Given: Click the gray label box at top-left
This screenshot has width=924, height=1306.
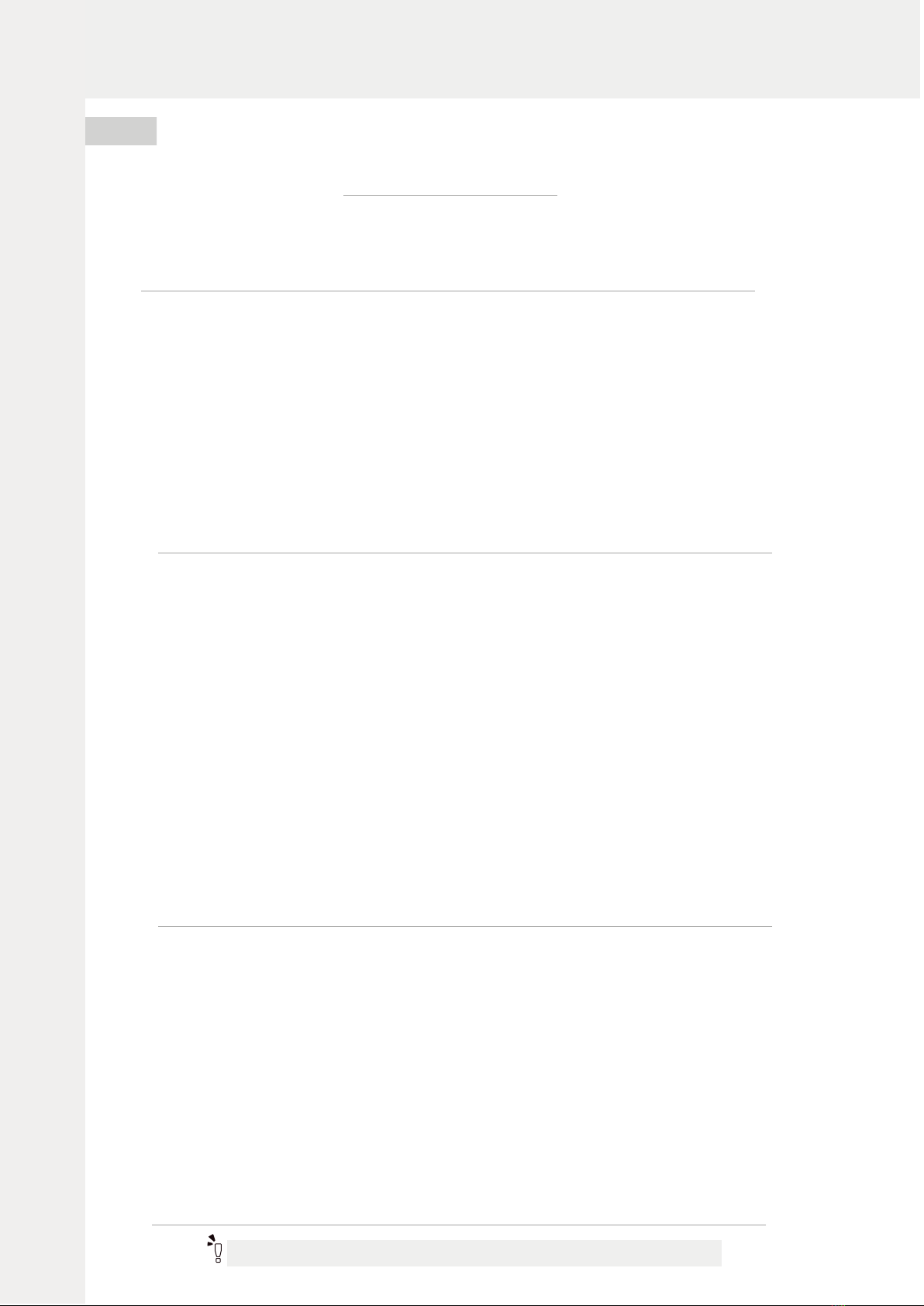Looking at the screenshot, I should click(x=121, y=131).
